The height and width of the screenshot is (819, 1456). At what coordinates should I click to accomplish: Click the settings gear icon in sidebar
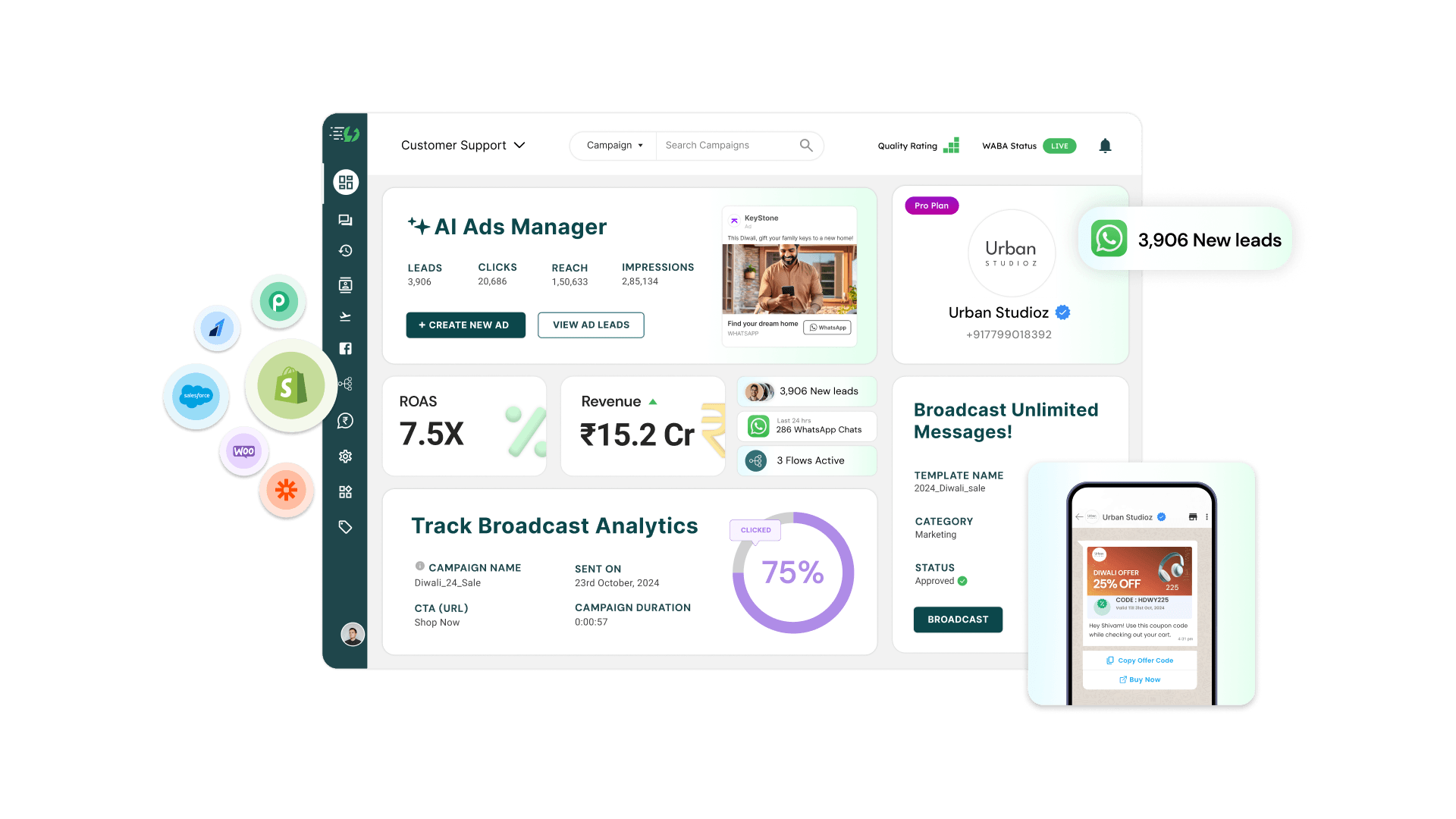pyautogui.click(x=346, y=457)
